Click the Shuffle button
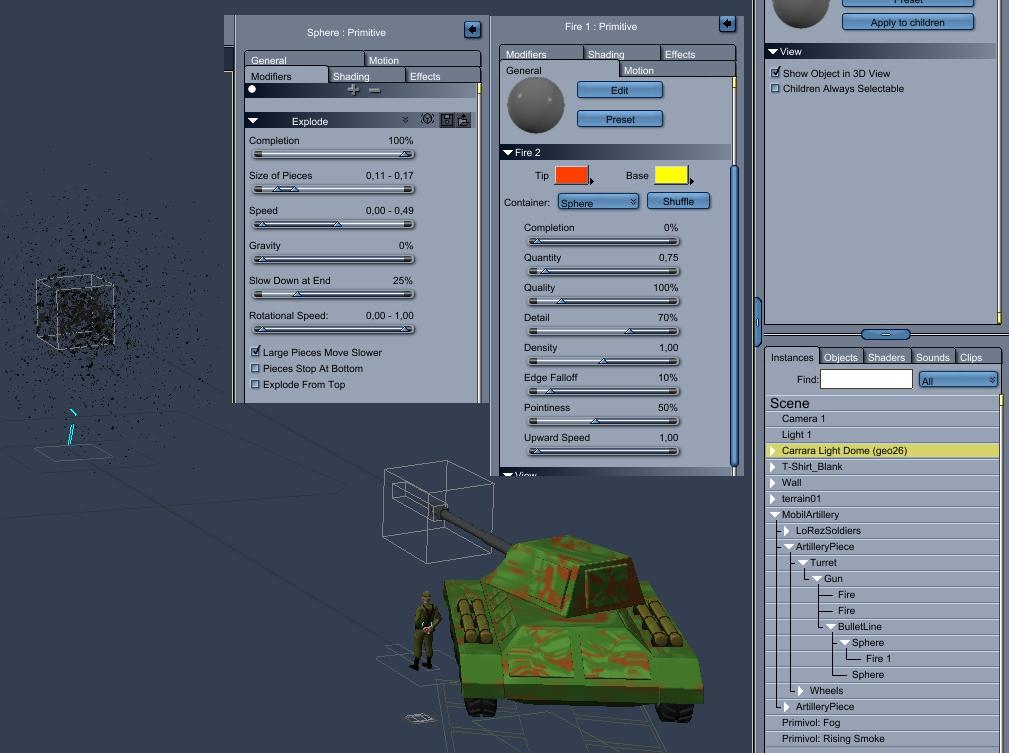This screenshot has height=753, width=1009. pyautogui.click(x=678, y=201)
